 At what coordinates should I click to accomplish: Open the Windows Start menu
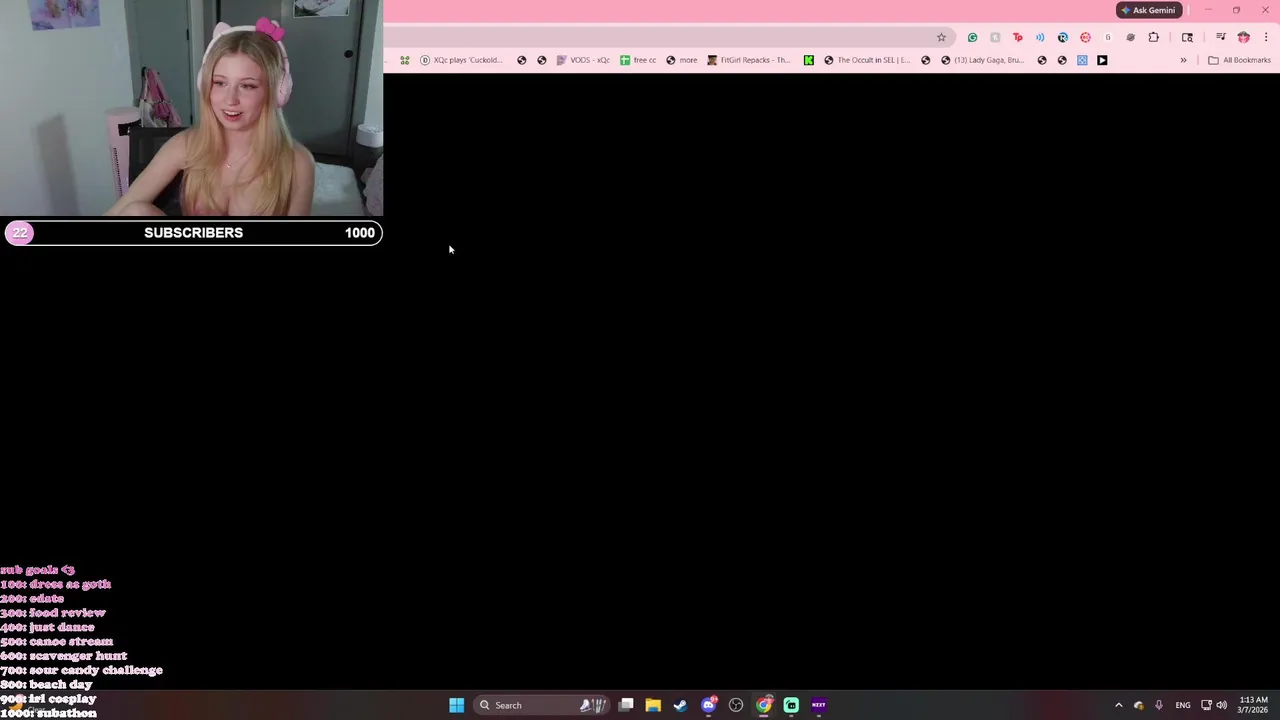pyautogui.click(x=456, y=705)
